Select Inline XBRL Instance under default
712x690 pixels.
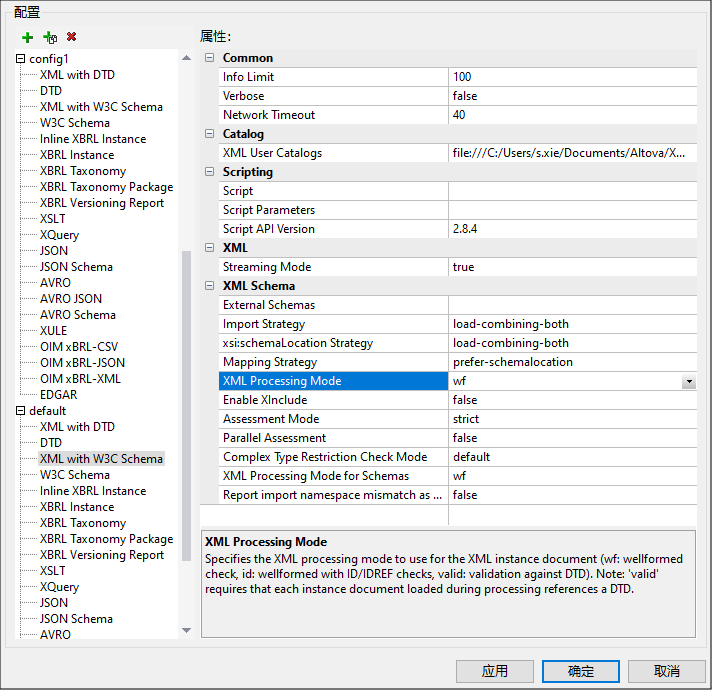click(x=93, y=491)
